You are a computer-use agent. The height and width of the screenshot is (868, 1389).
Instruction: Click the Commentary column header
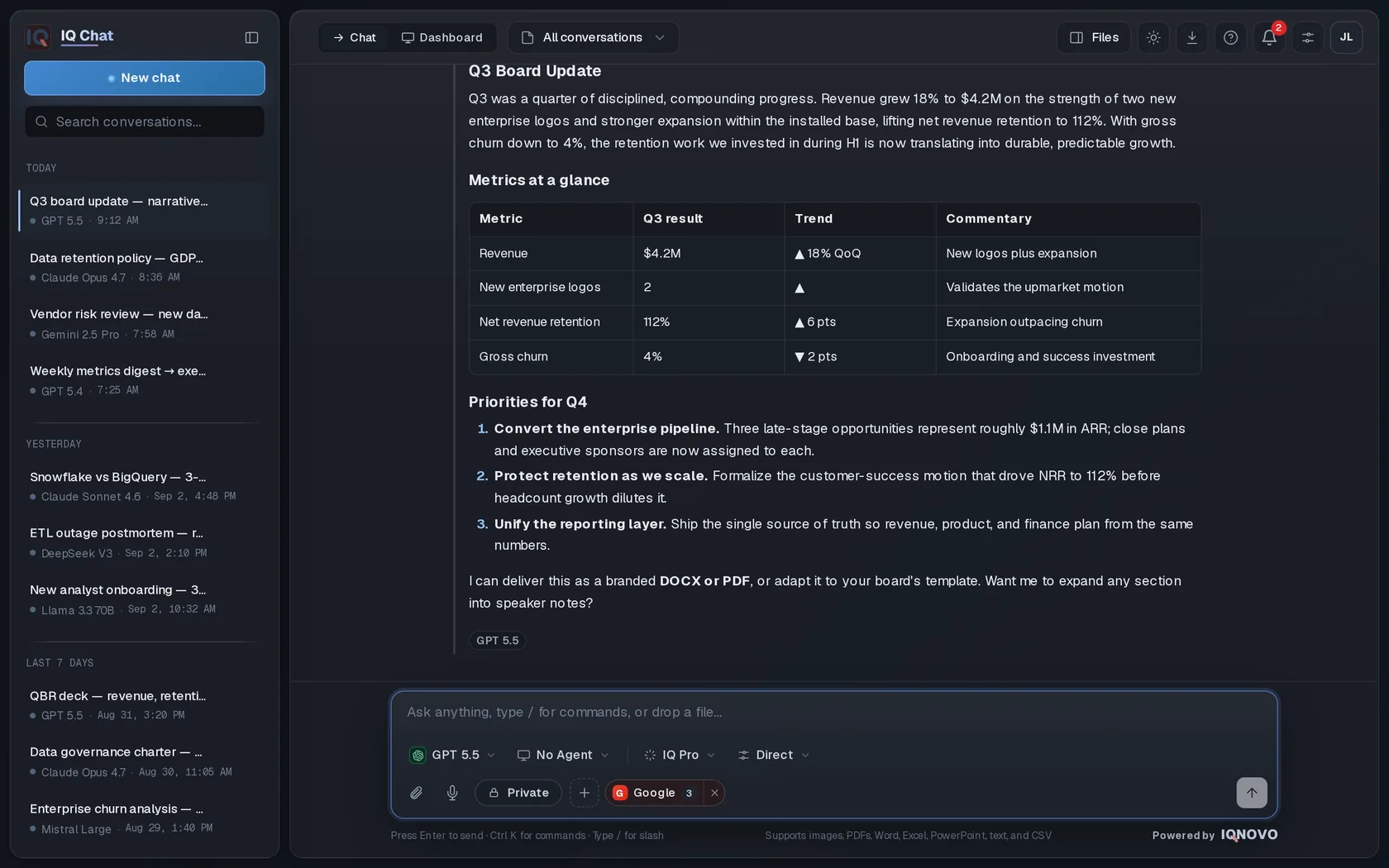[x=1068, y=218]
